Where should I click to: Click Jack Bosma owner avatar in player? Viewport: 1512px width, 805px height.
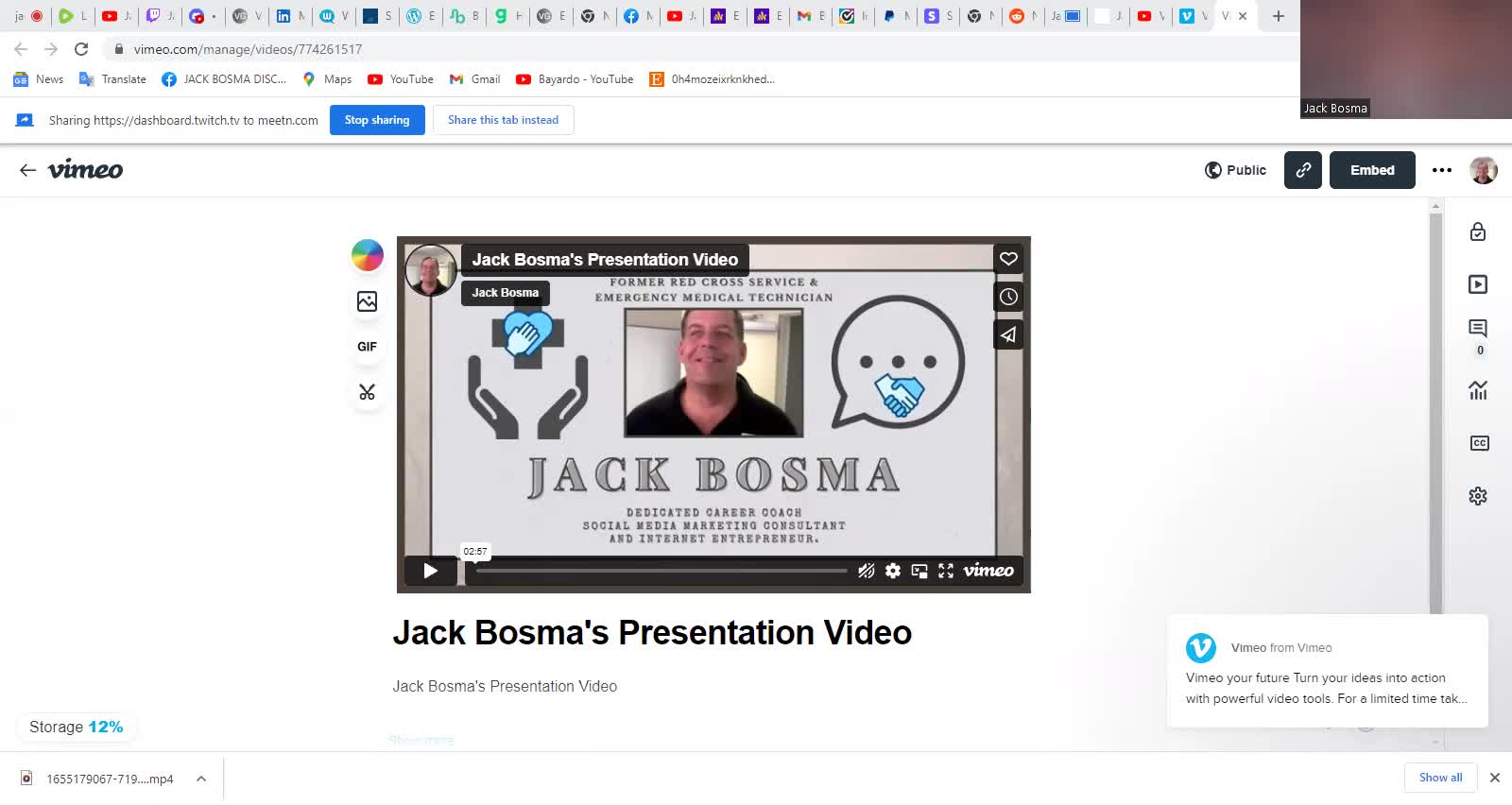click(x=431, y=269)
